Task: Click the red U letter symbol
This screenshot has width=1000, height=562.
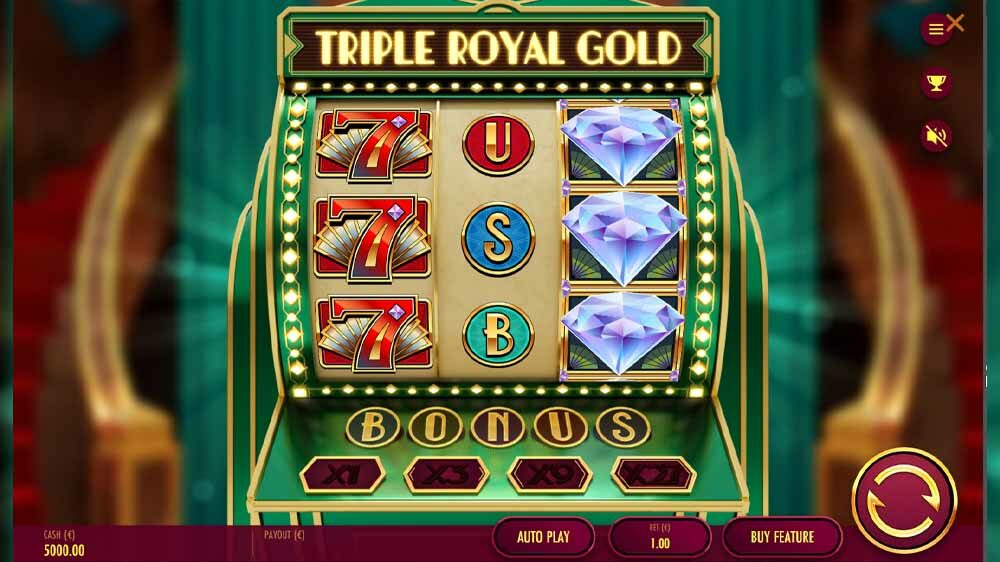Action: point(497,144)
